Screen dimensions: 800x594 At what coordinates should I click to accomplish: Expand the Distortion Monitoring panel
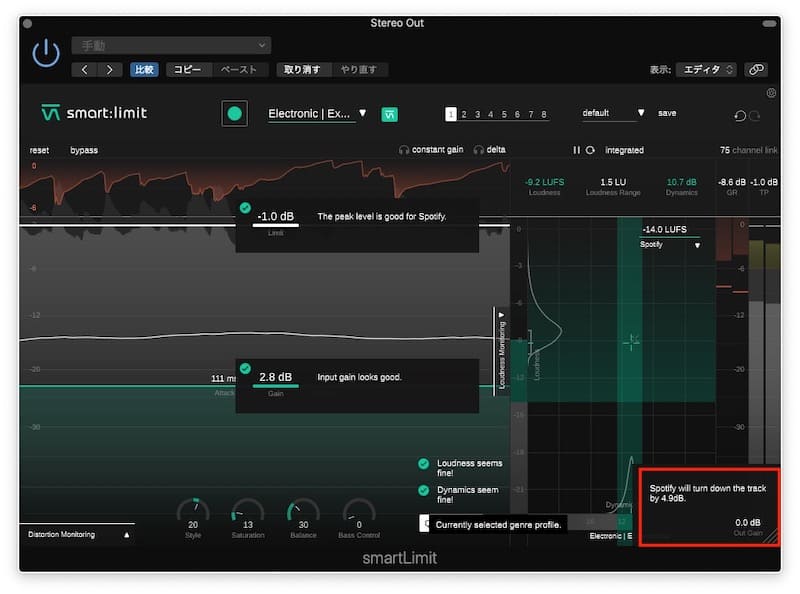tap(77, 534)
